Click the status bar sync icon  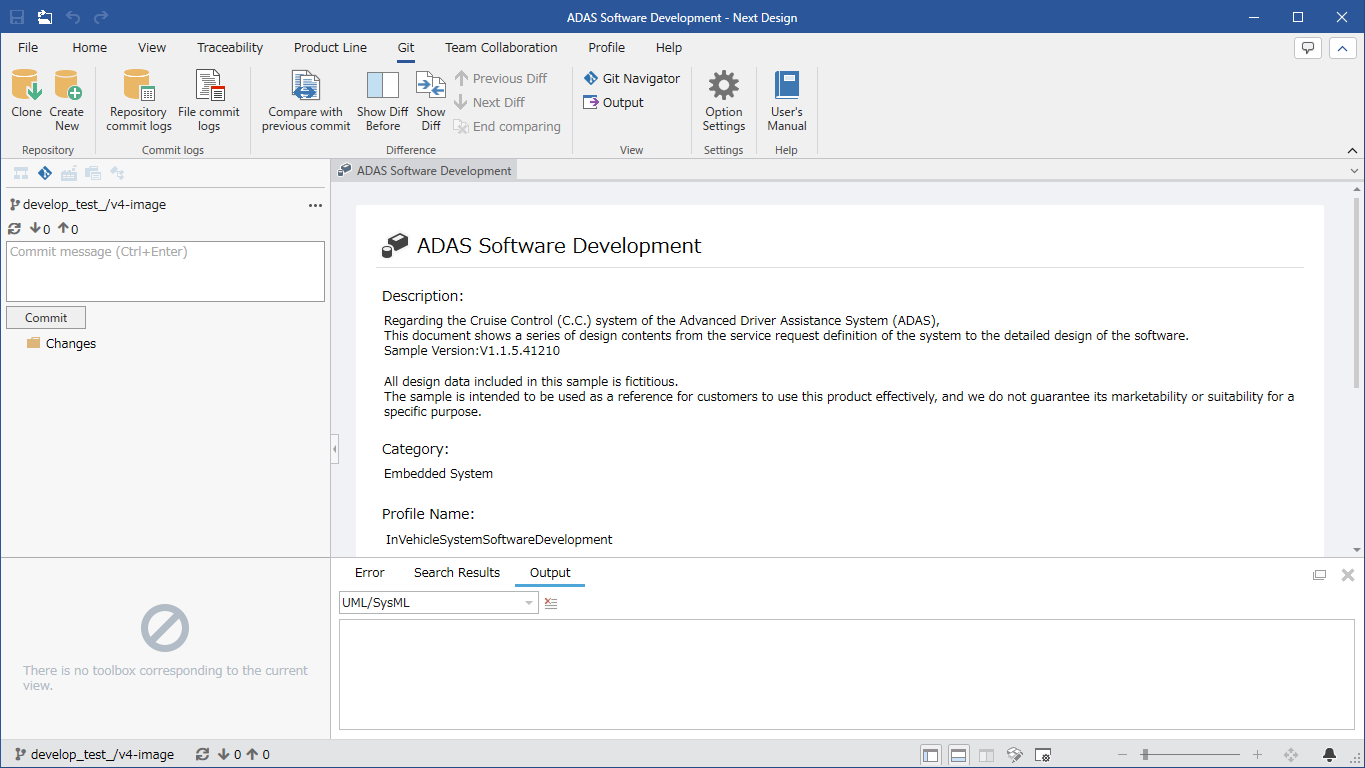point(203,754)
